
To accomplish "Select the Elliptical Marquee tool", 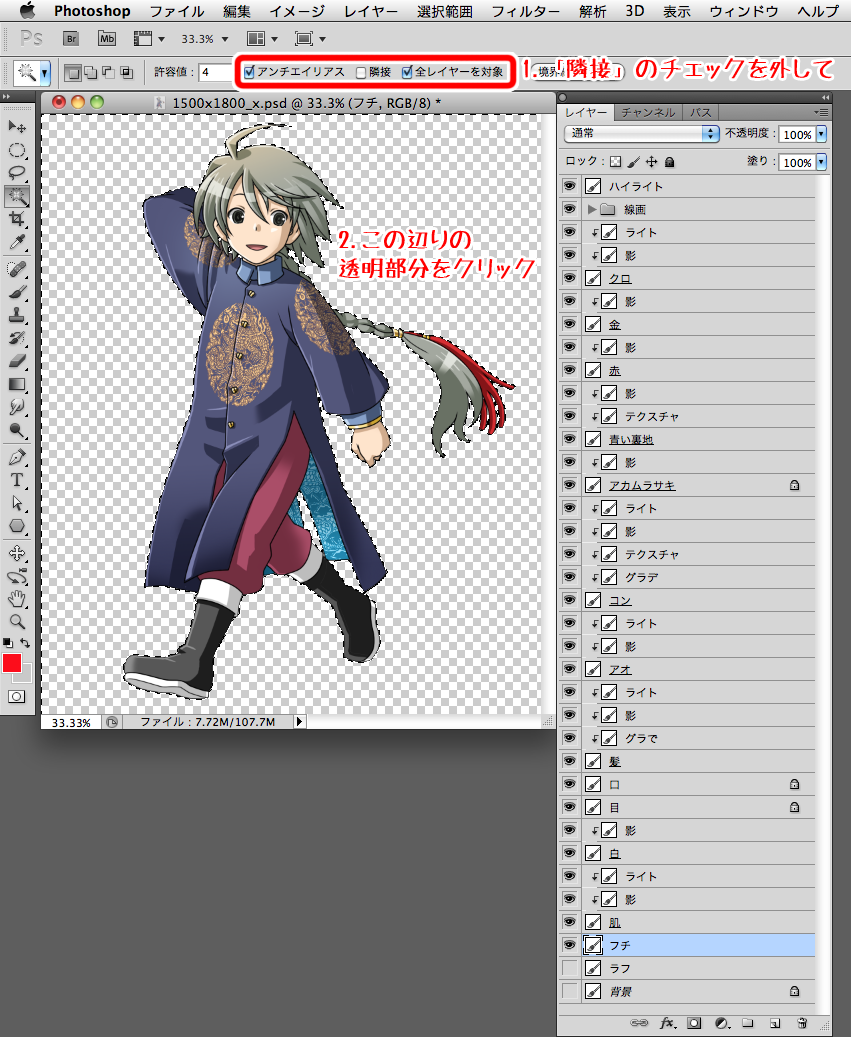I will (x=17, y=150).
